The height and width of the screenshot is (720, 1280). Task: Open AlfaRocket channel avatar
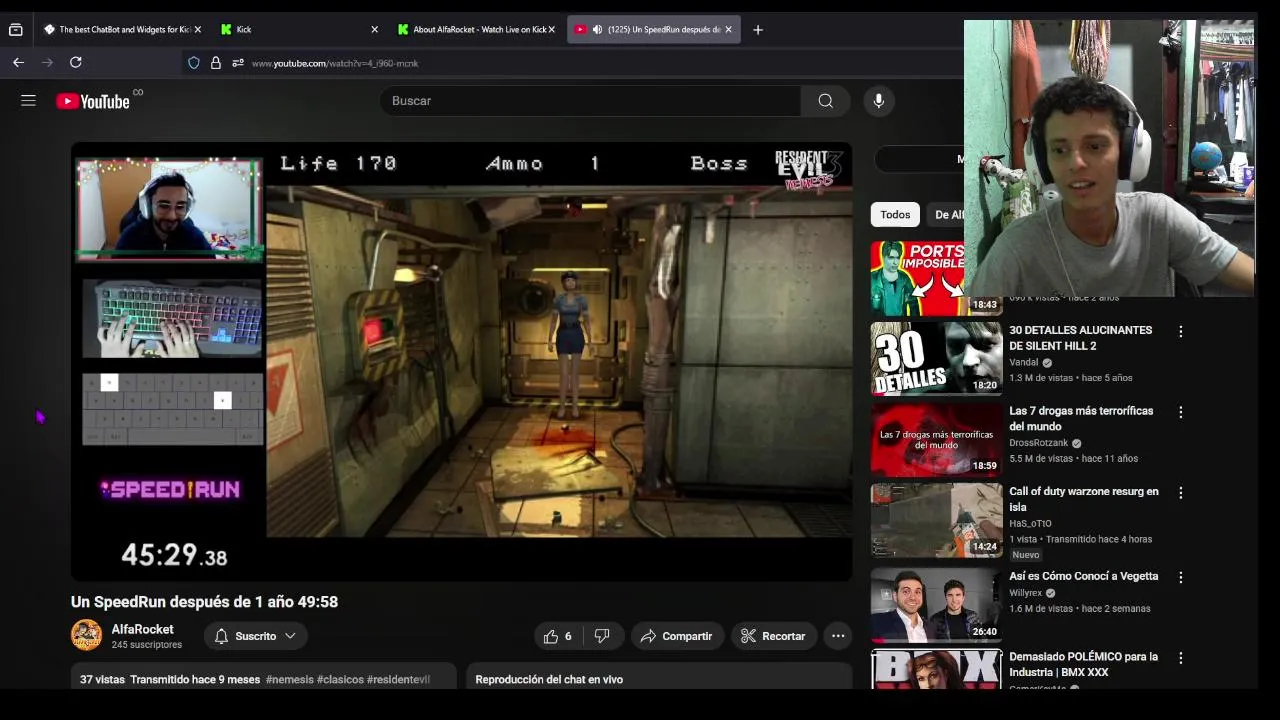(86, 635)
